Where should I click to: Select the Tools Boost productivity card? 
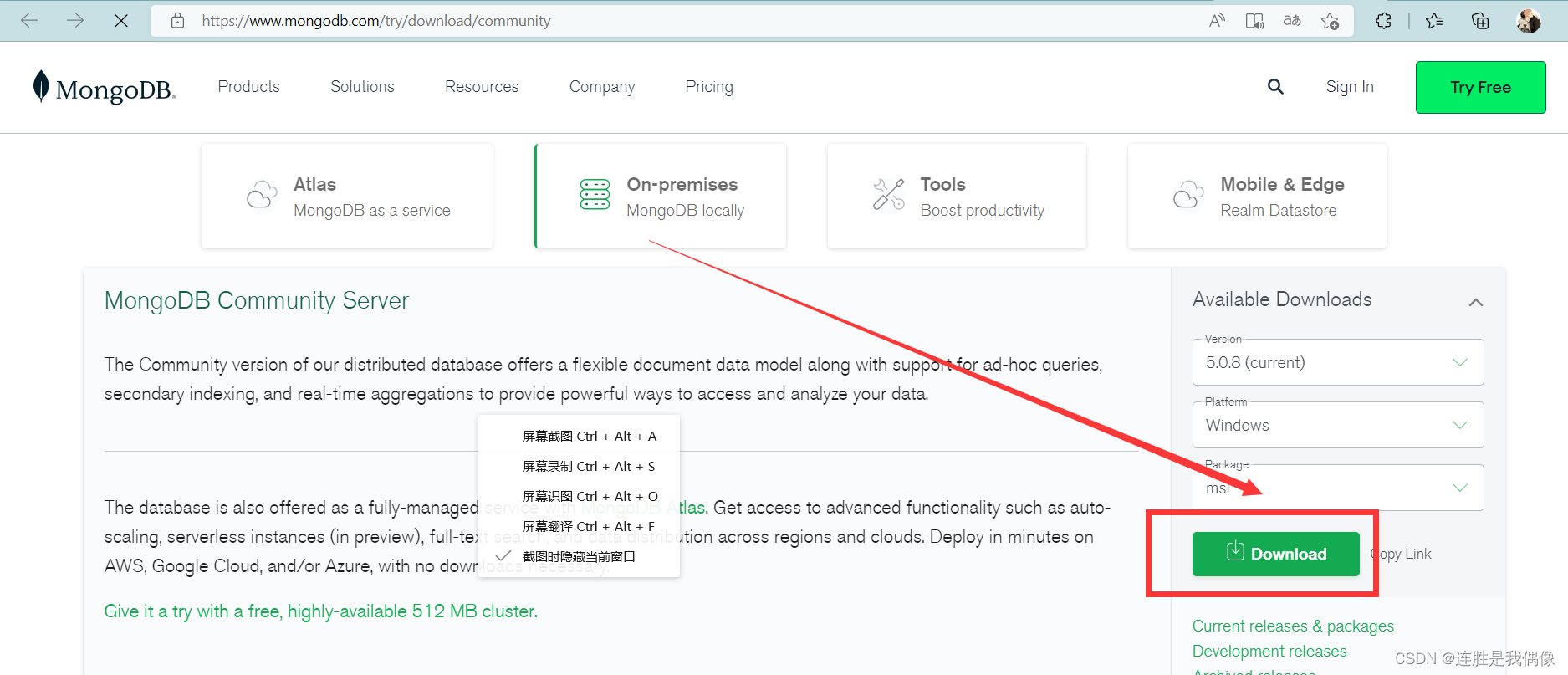coord(957,196)
